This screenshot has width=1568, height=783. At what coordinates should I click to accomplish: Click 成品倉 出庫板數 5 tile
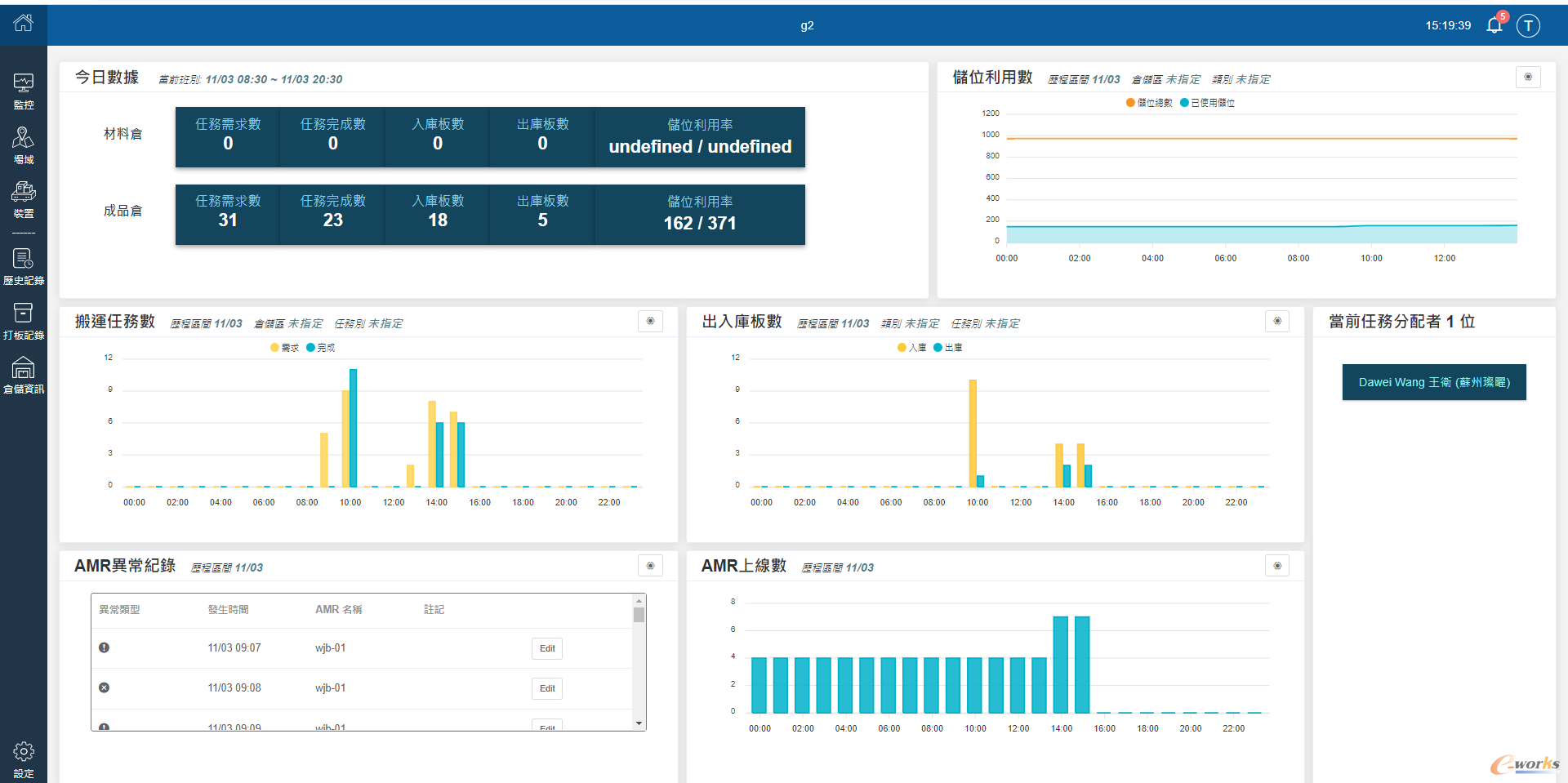click(542, 214)
